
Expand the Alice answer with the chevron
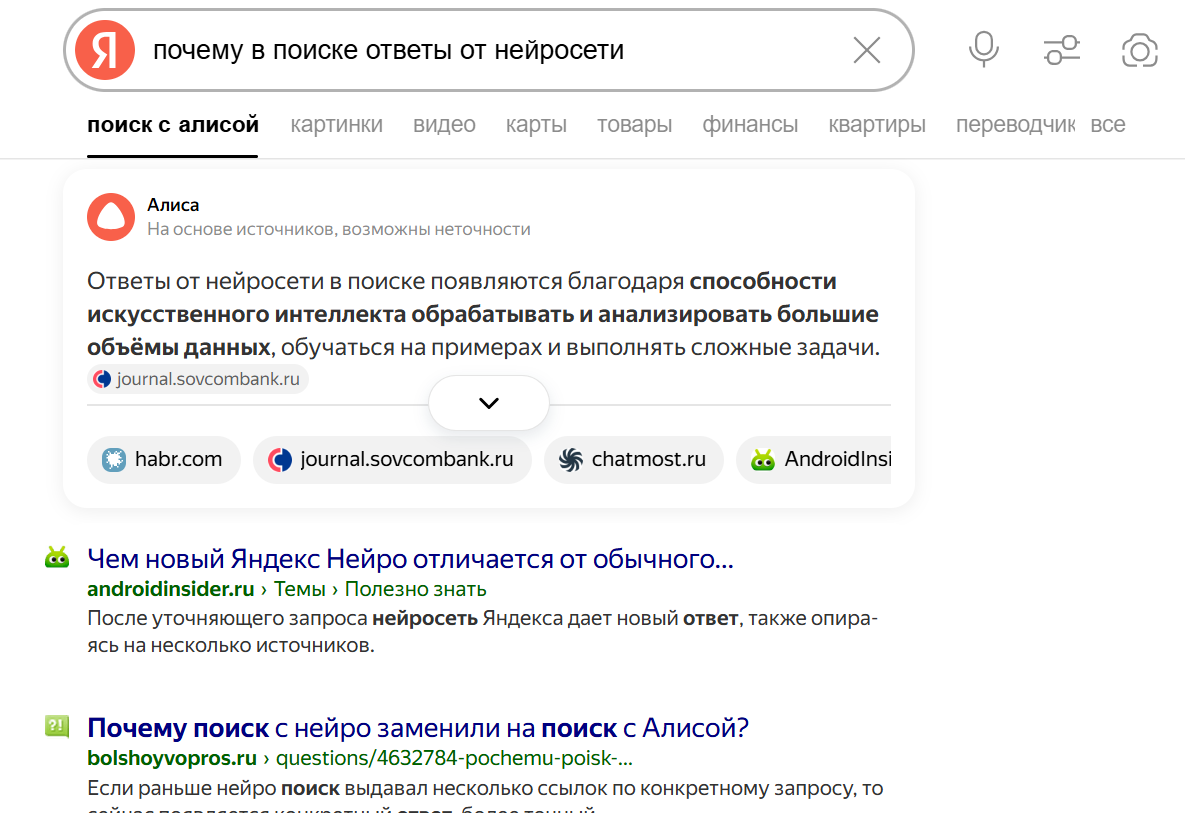click(488, 402)
